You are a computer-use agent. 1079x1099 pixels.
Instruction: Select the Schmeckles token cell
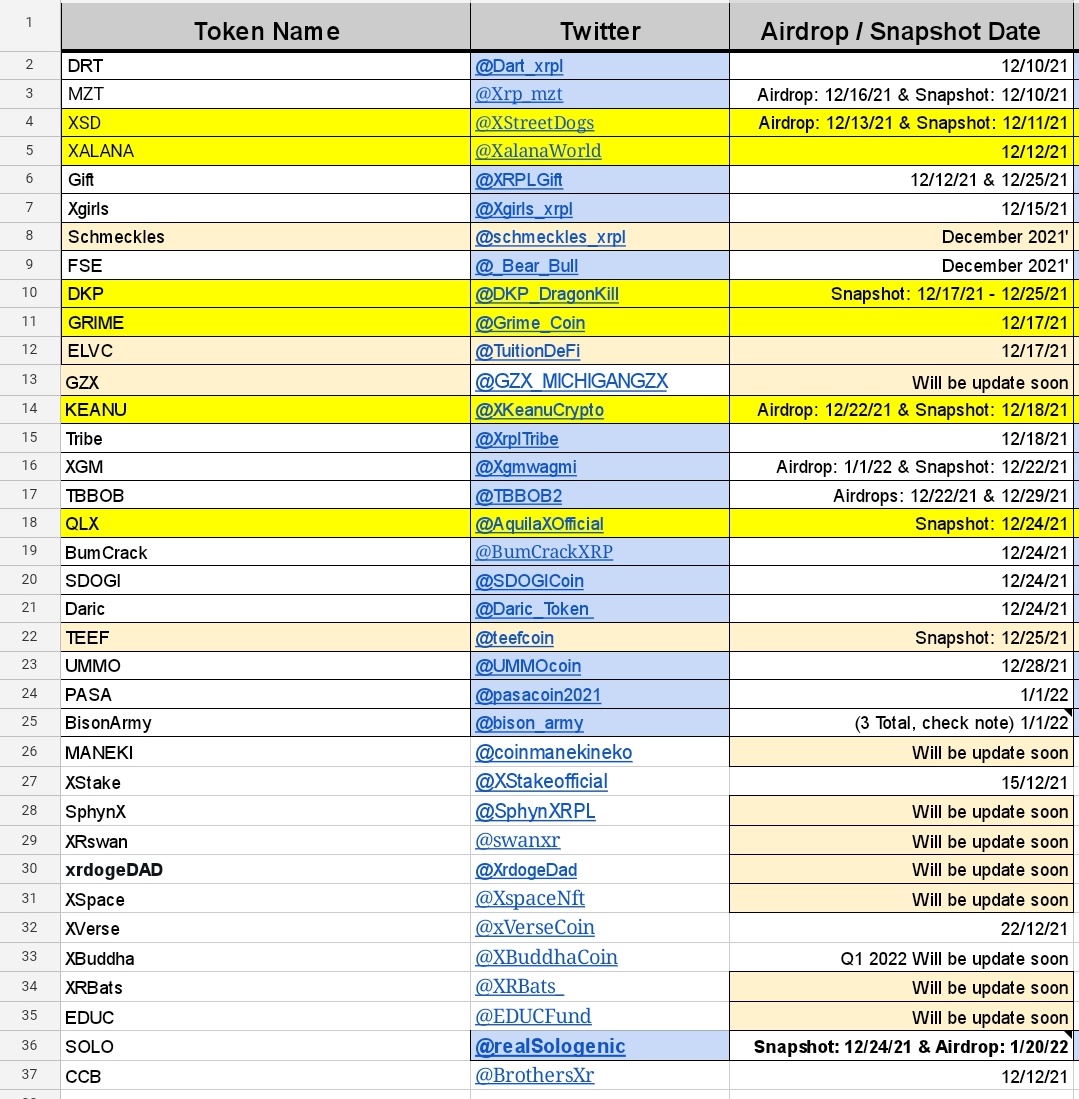point(266,237)
